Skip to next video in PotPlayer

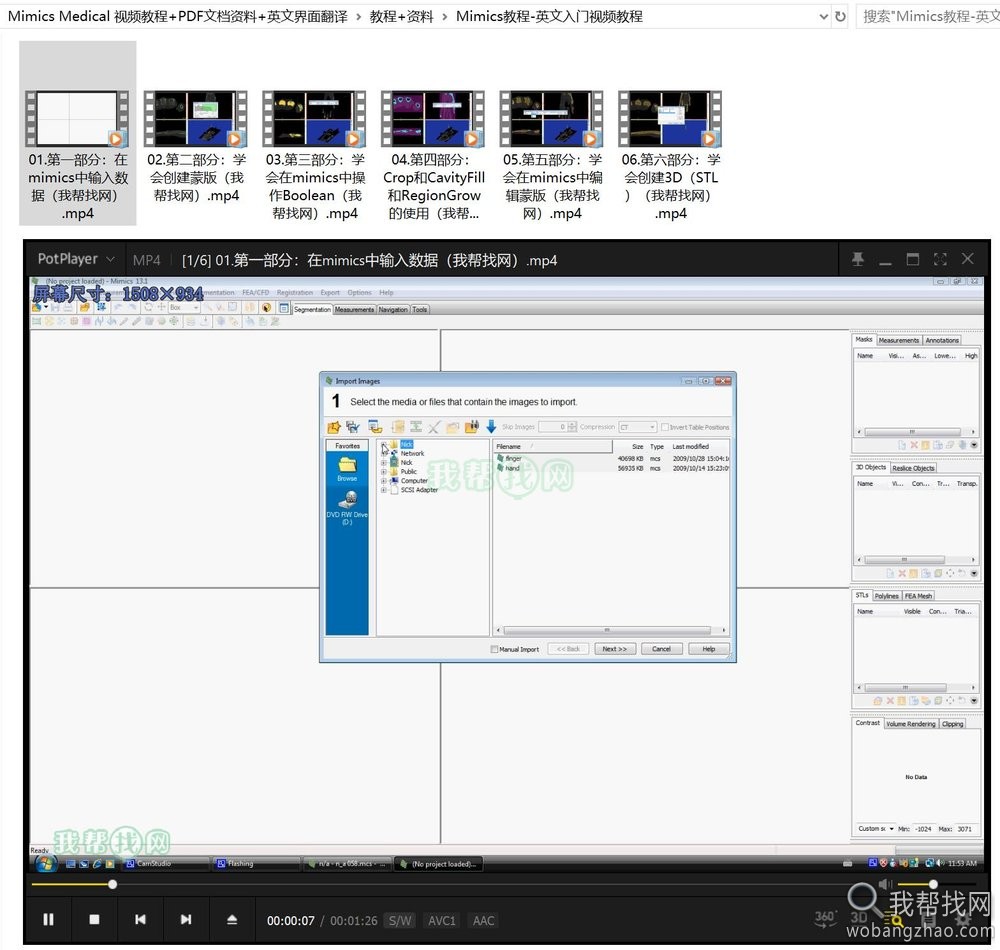point(186,919)
